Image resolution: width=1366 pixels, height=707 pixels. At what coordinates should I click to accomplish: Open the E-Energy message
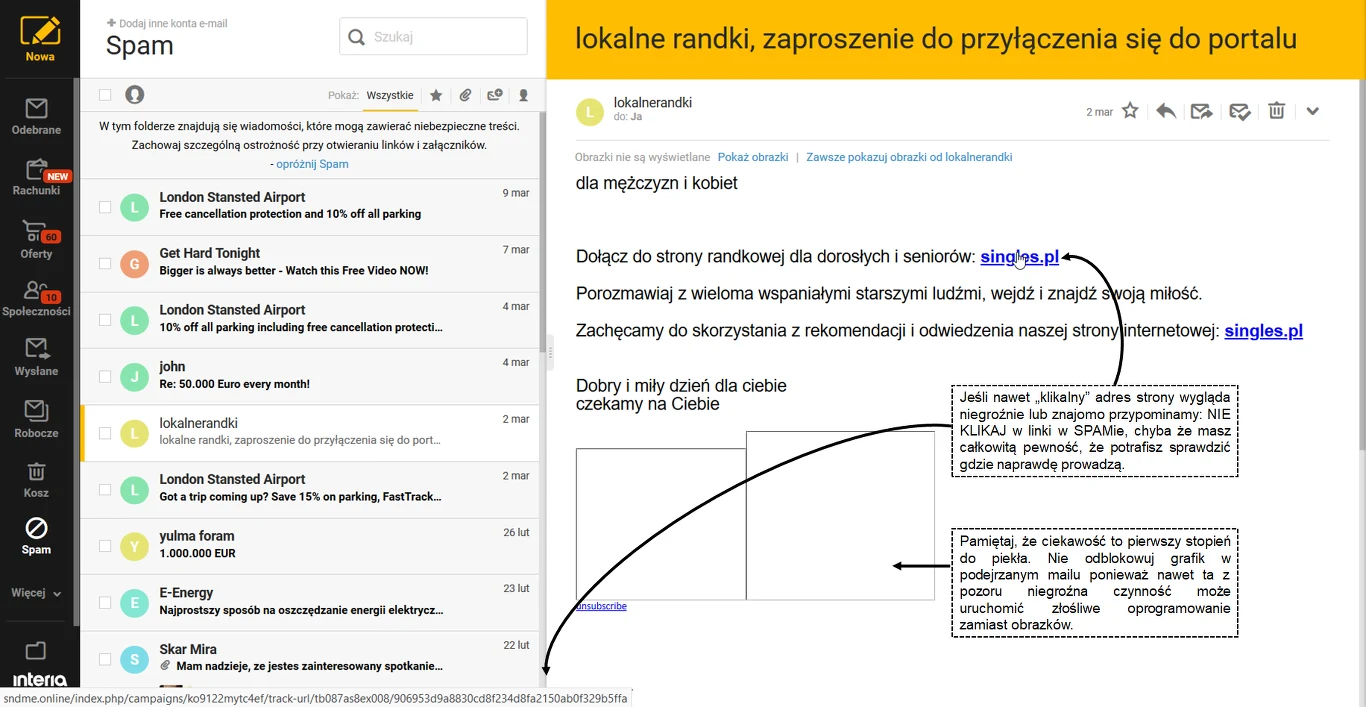(310, 603)
